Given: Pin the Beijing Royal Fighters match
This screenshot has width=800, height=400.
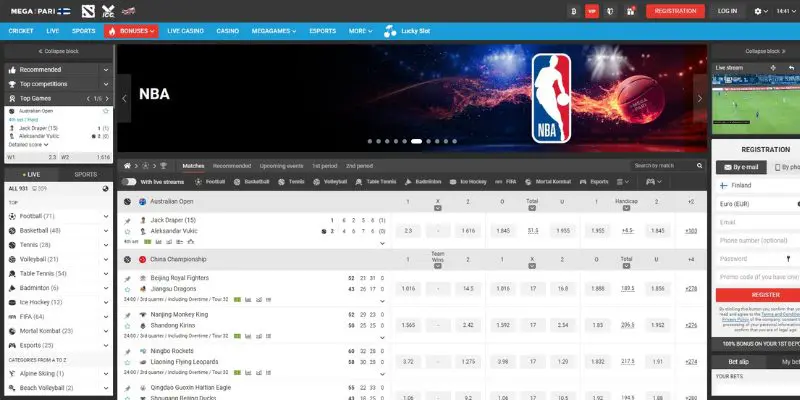Looking at the screenshot, I should 128,279.
